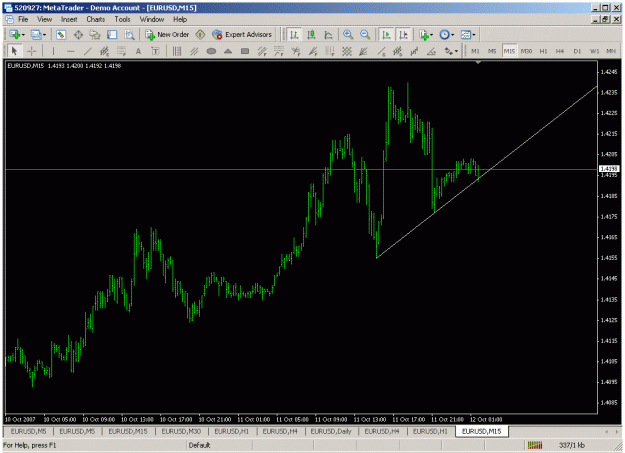This screenshot has width=625, height=453.
Task: Set timeframe to MN
Action: (x=611, y=51)
